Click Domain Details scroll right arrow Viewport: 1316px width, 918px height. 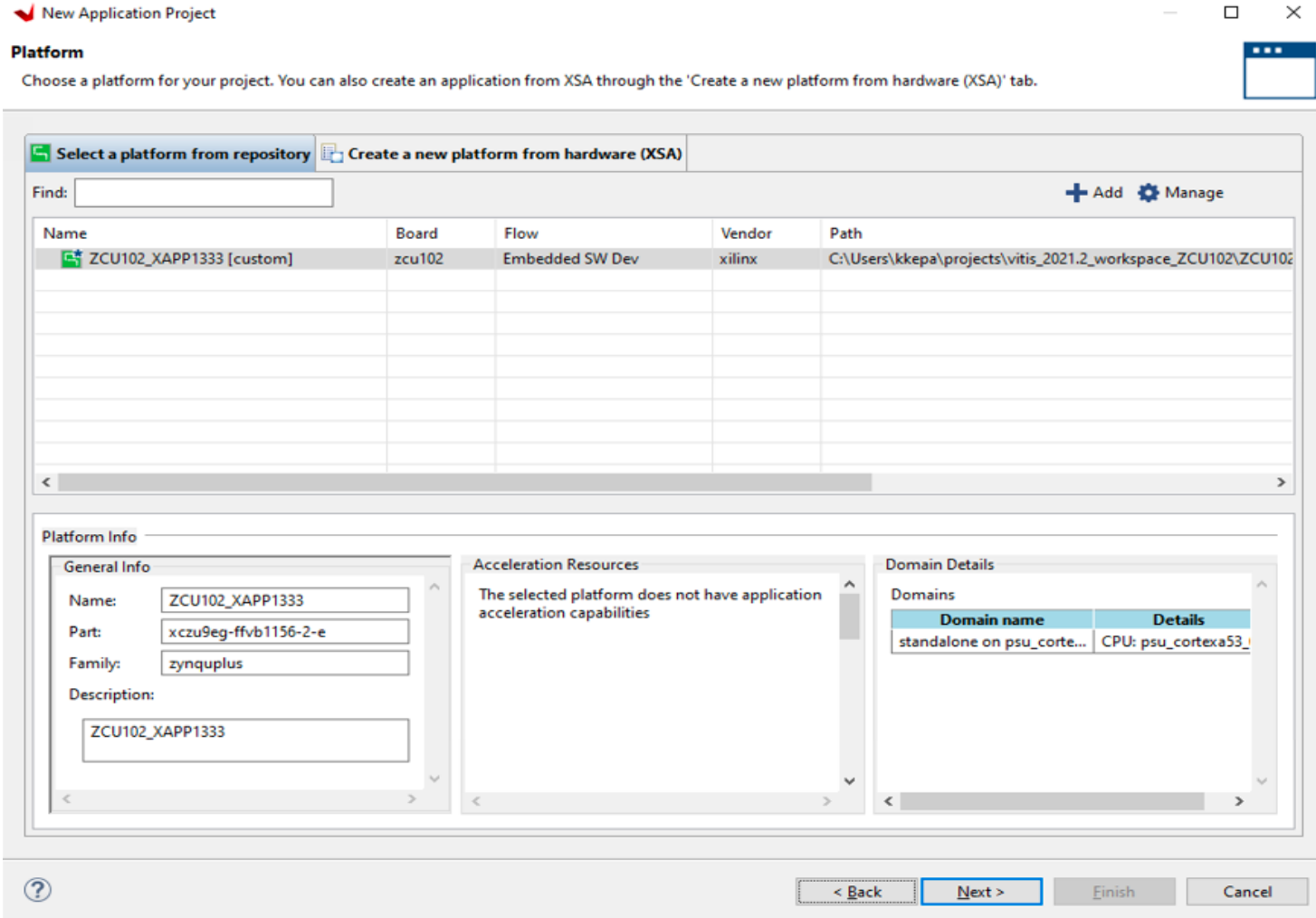coord(1239,801)
